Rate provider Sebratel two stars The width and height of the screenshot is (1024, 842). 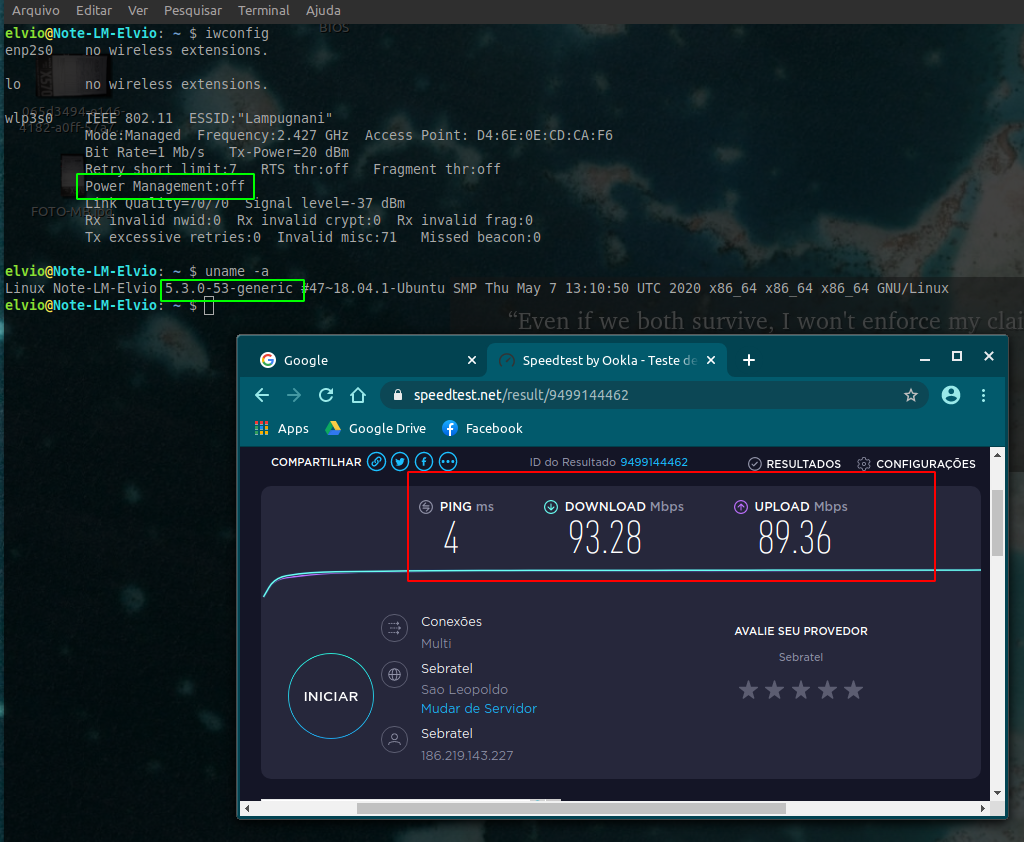[775, 690]
